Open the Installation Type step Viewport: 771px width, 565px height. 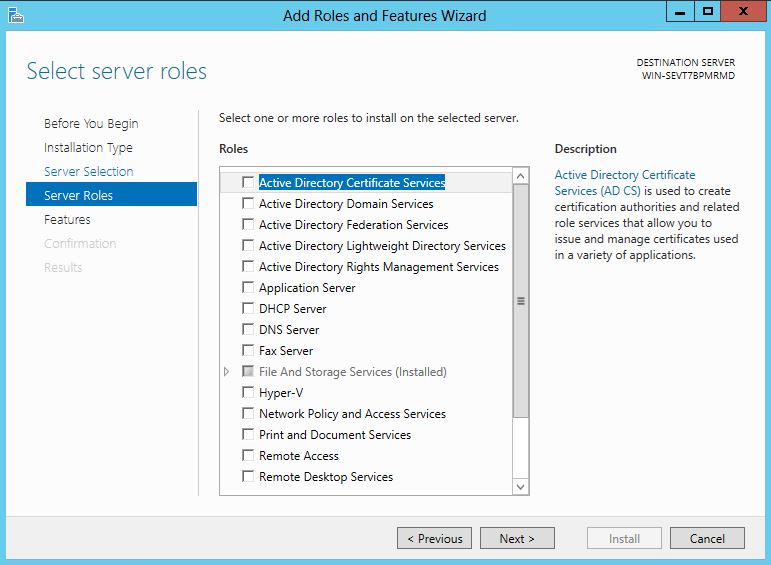click(88, 148)
